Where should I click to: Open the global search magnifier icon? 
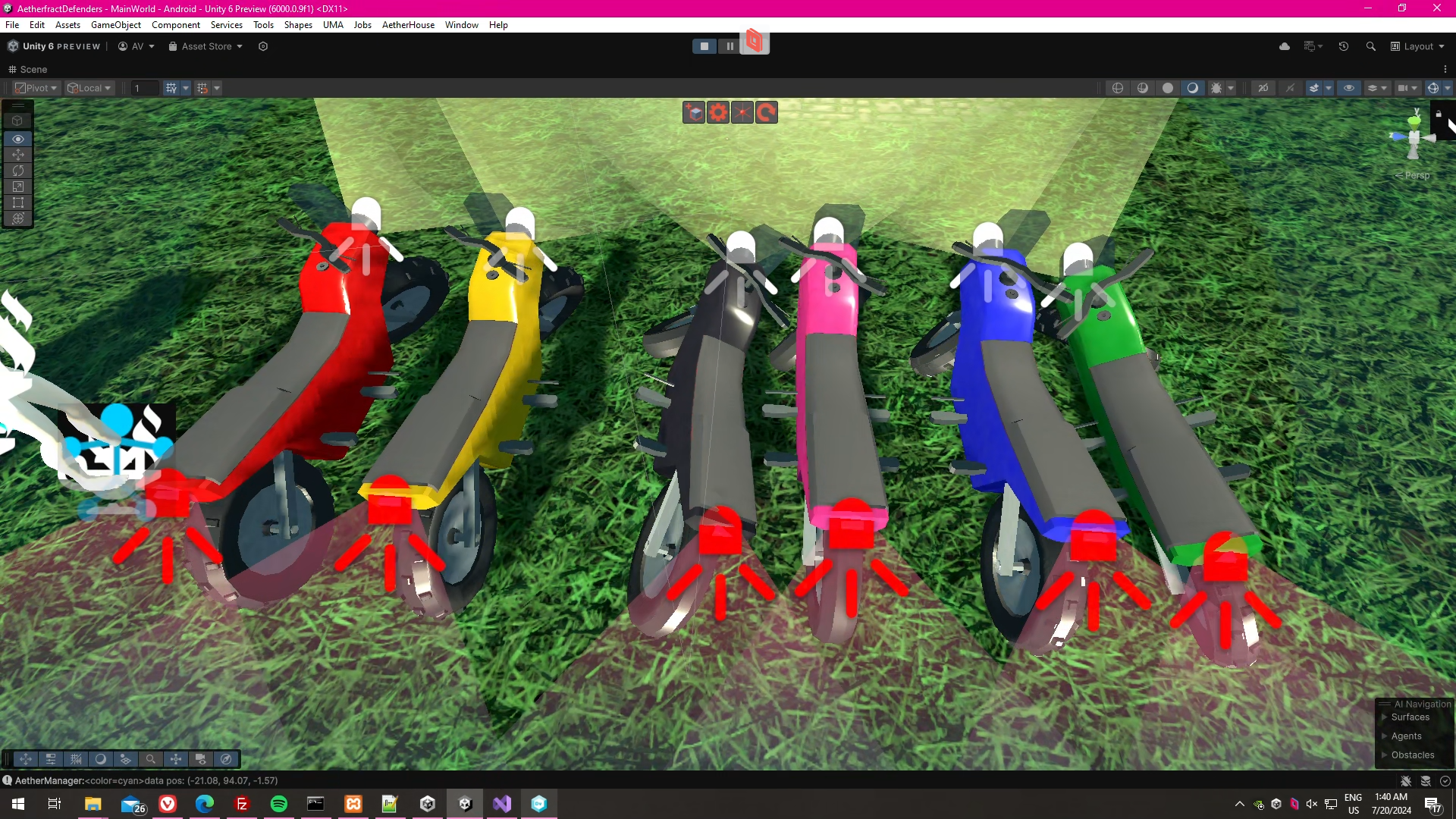pyautogui.click(x=1370, y=46)
